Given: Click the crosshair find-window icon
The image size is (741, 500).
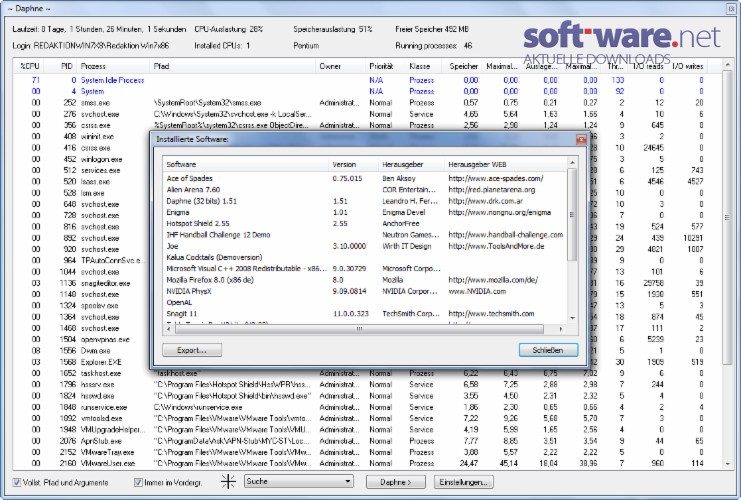Looking at the screenshot, I should coord(228,482).
